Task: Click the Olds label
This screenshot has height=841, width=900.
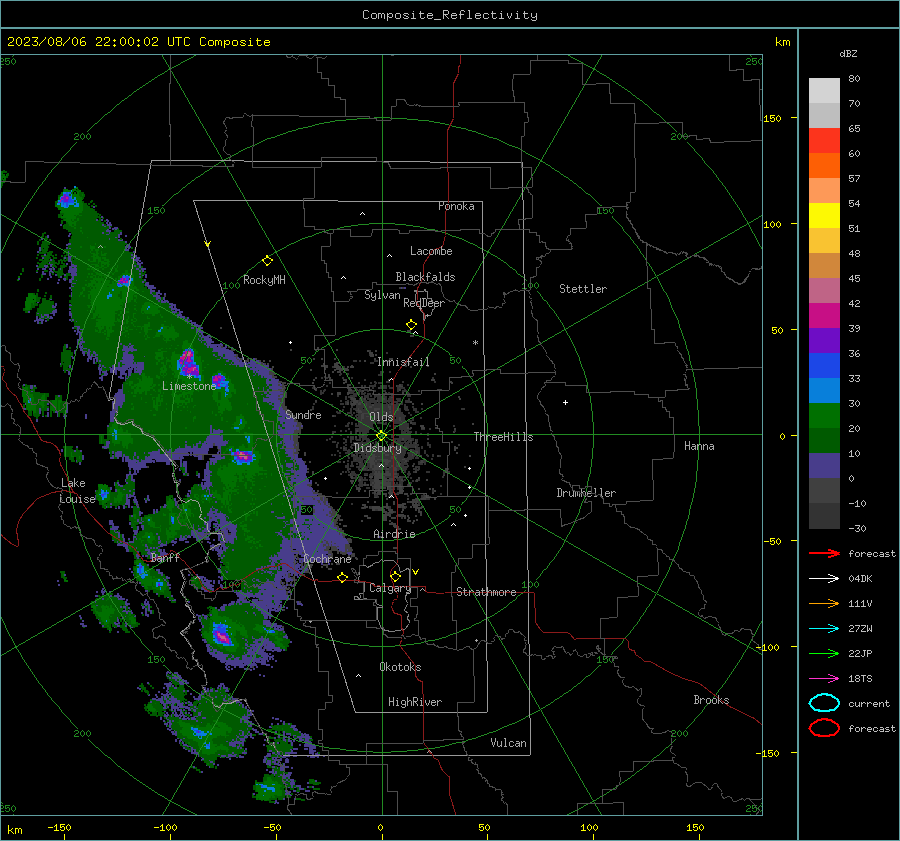Action: (x=381, y=417)
